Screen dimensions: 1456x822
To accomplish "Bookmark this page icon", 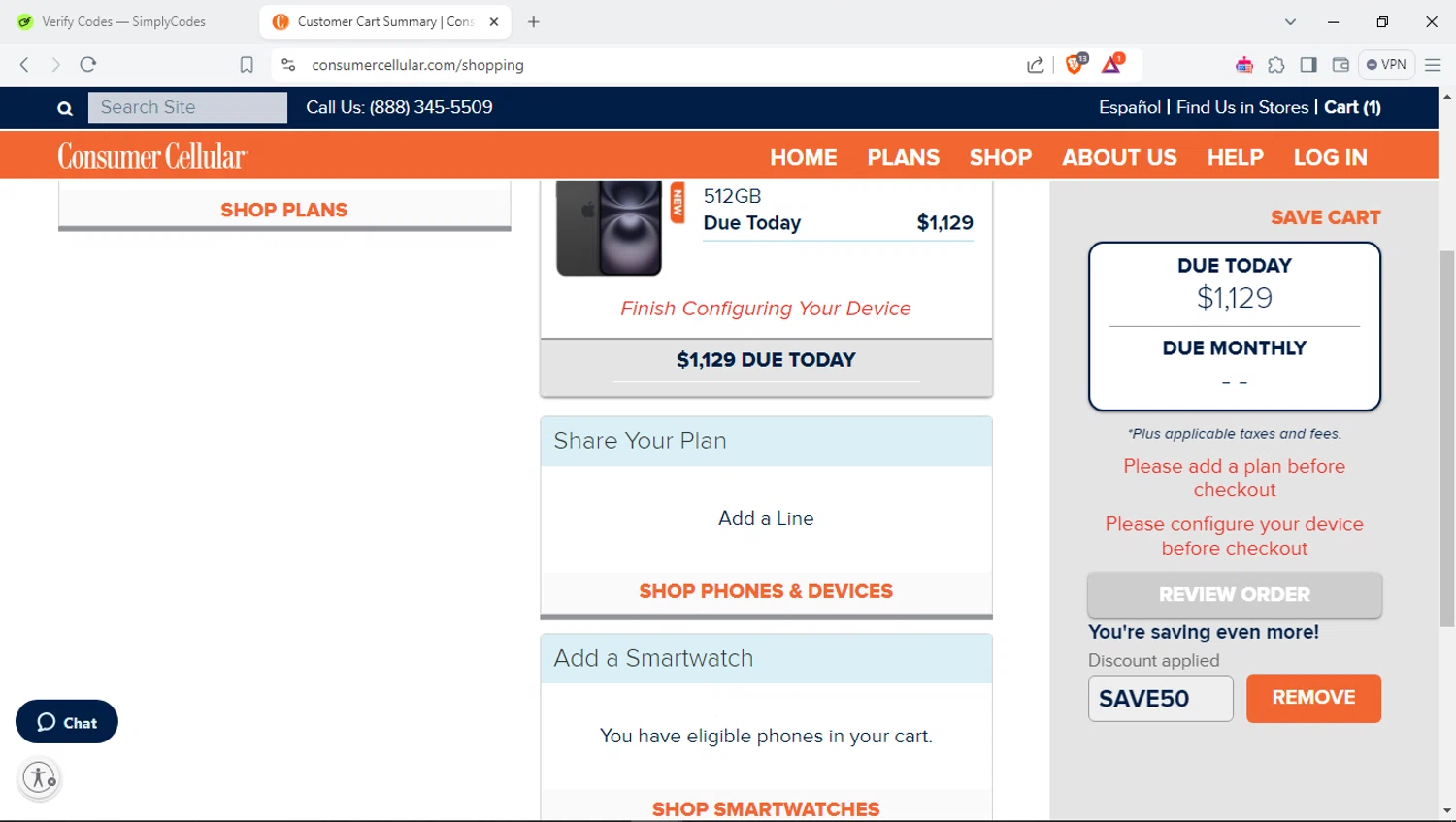I will click(247, 65).
